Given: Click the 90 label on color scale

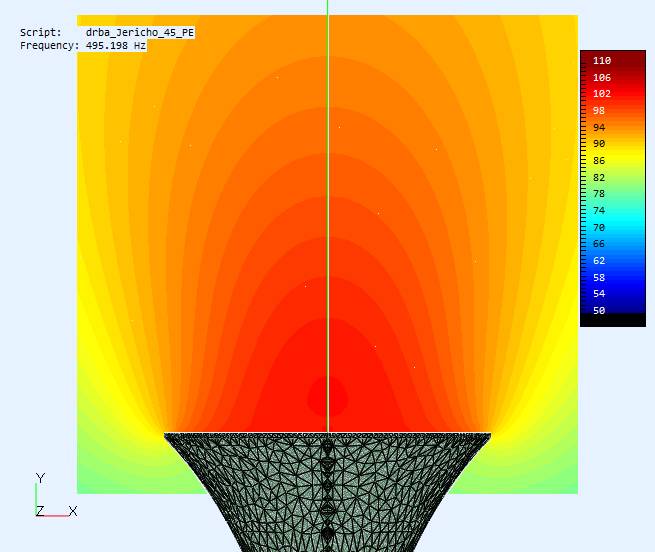Looking at the screenshot, I should pyautogui.click(x=599, y=144).
